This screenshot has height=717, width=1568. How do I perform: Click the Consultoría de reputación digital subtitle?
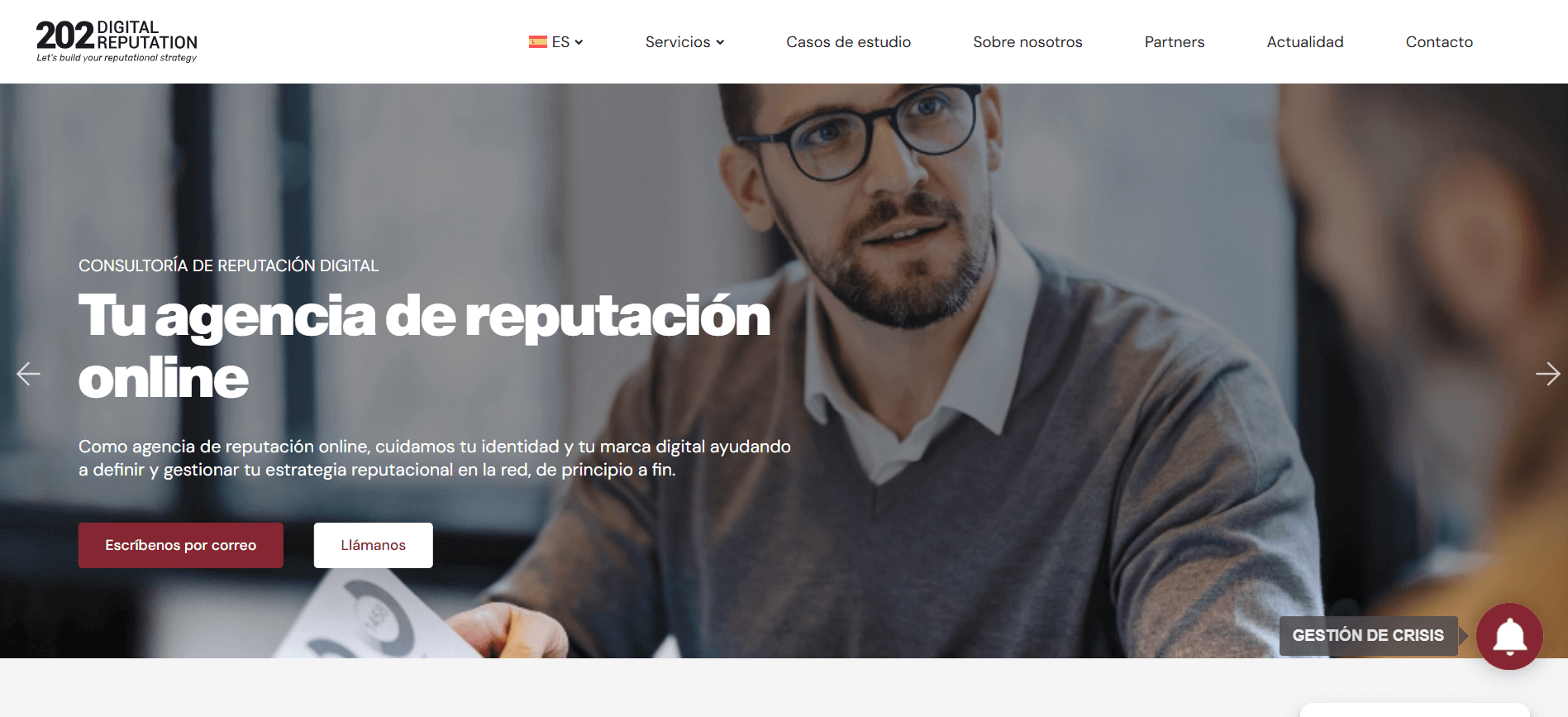coord(228,265)
